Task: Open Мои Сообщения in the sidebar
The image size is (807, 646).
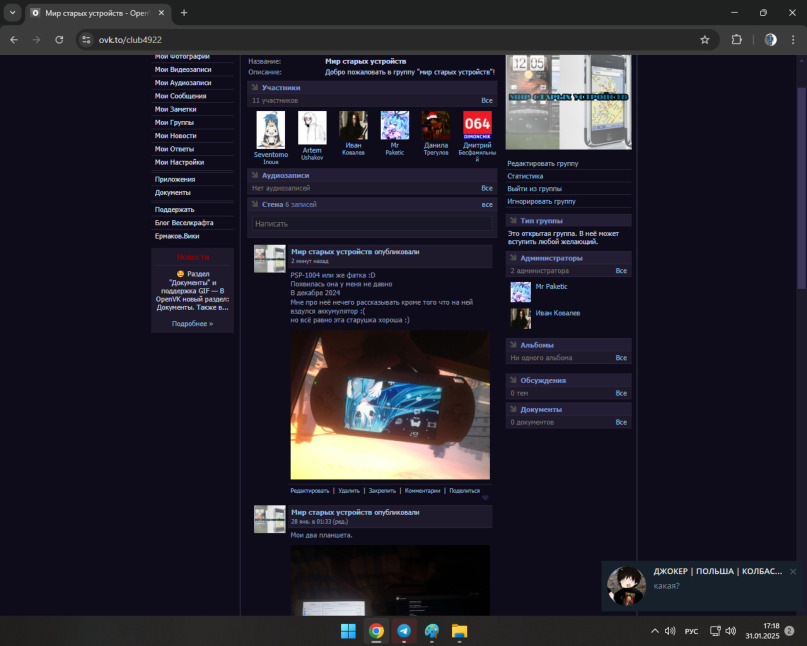Action: click(180, 96)
